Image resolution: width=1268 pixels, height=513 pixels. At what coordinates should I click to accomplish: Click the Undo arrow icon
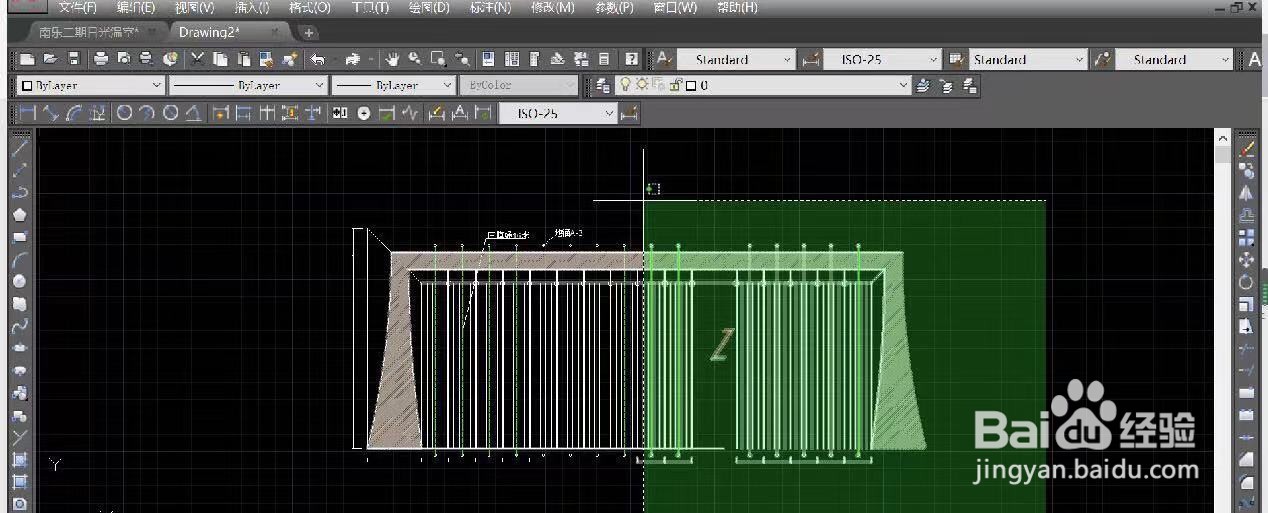318,59
